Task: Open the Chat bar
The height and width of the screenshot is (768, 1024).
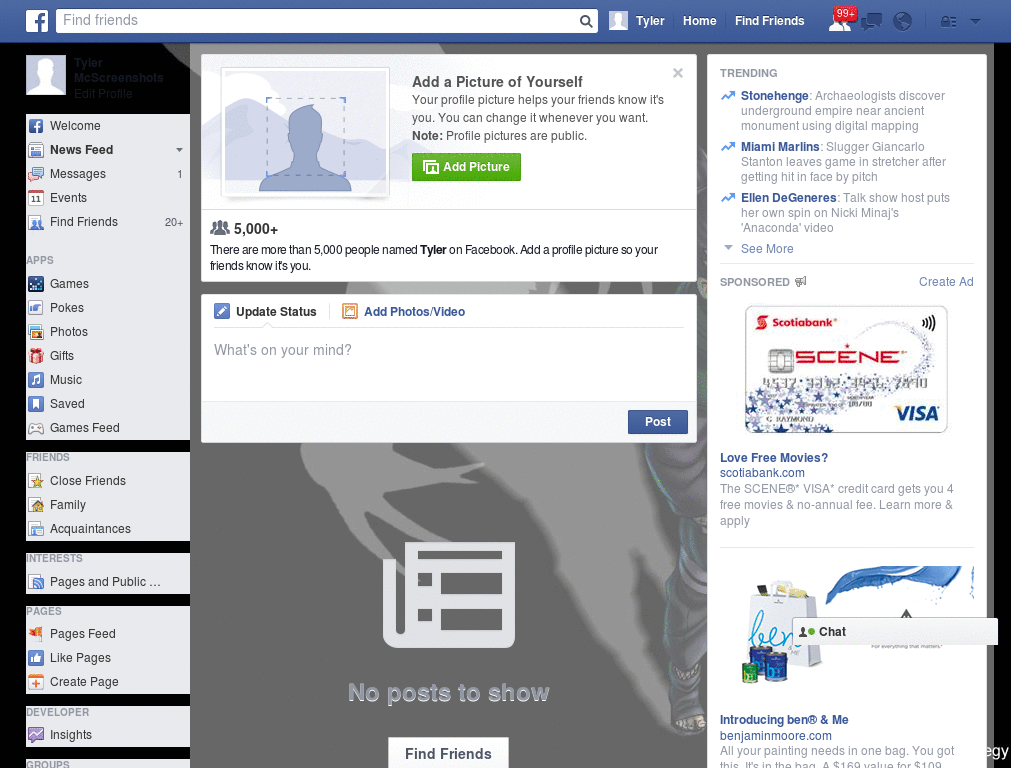Action: click(x=895, y=632)
